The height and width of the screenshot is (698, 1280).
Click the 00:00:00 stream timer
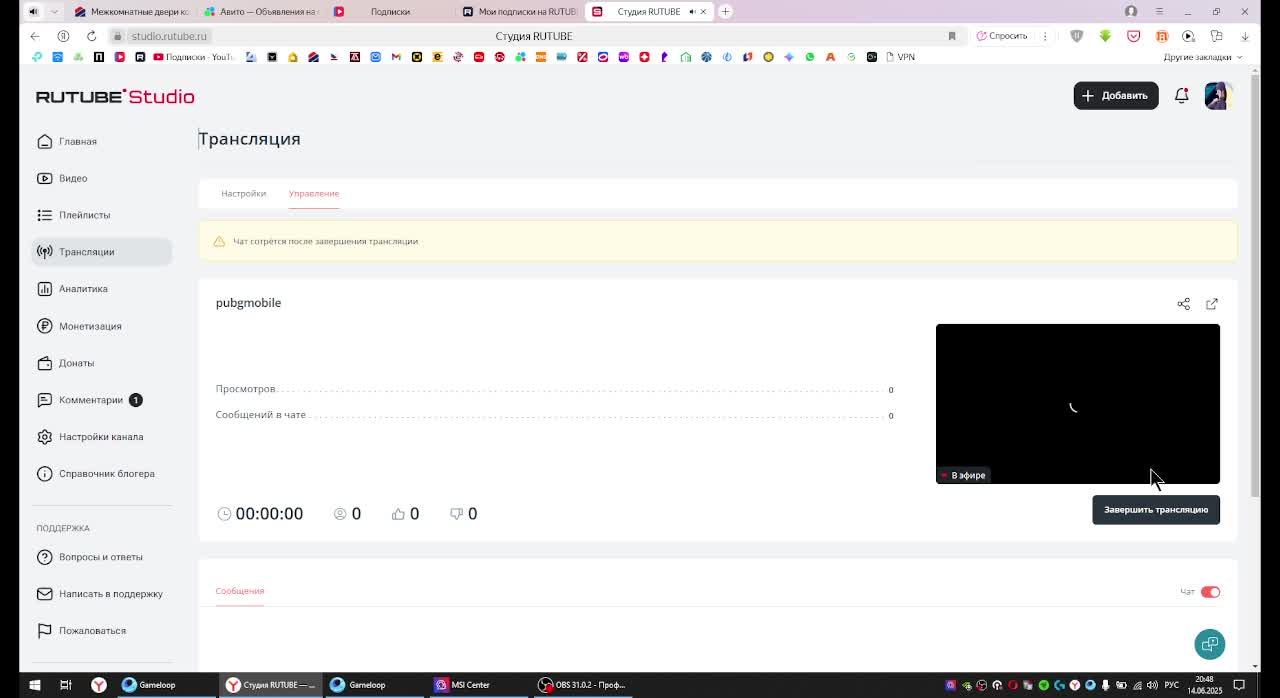269,514
